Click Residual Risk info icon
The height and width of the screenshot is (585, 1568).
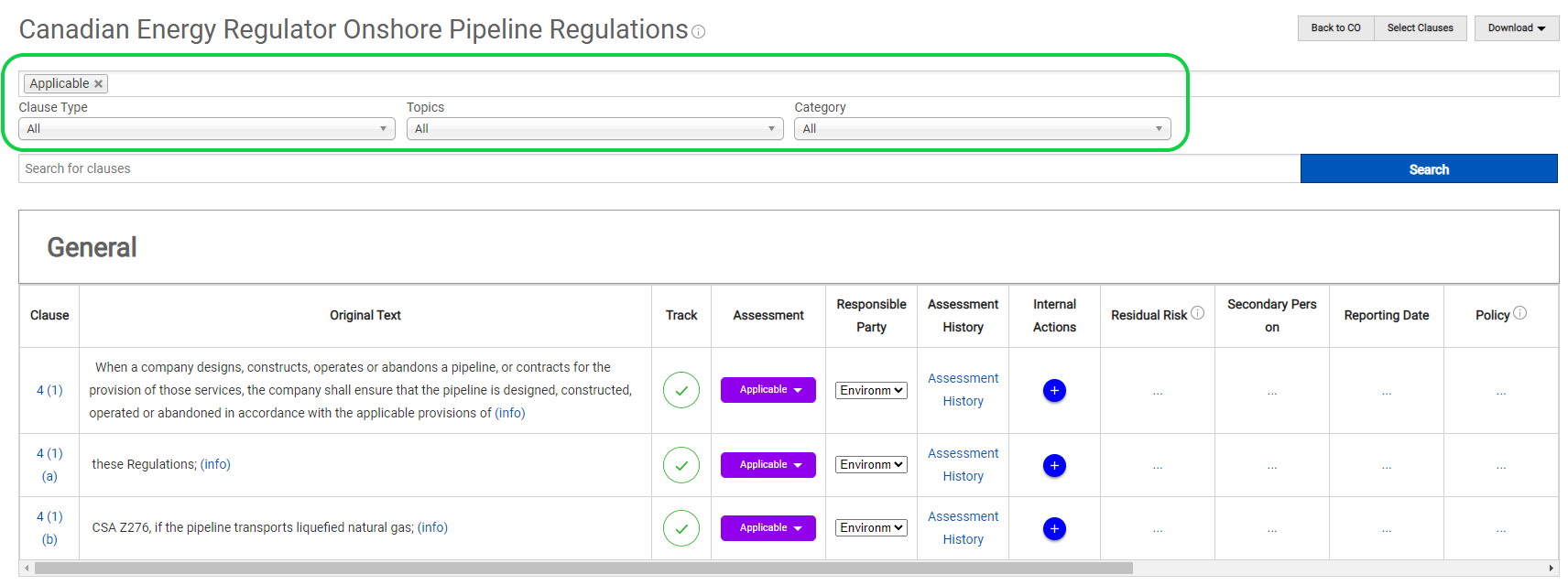click(1197, 313)
